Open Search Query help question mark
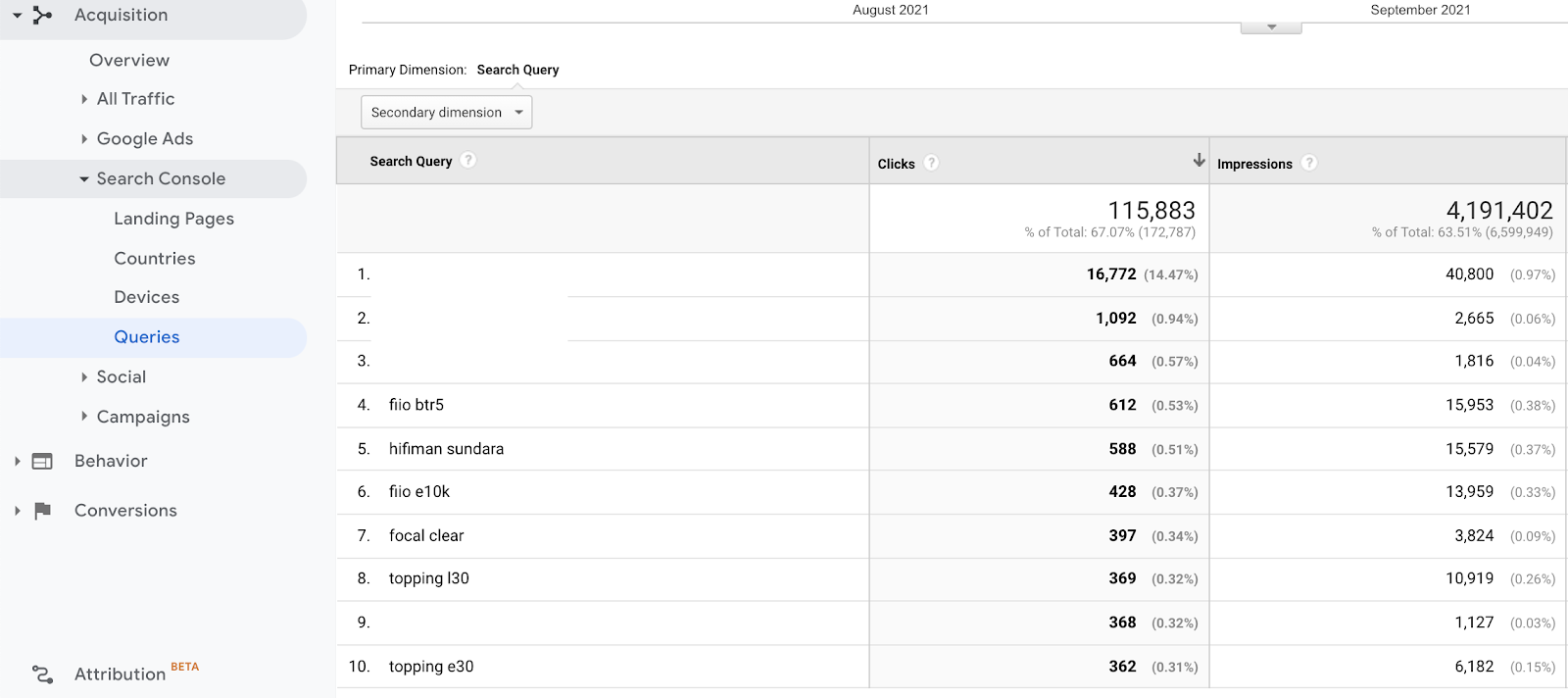Viewport: 1568px width, 698px height. click(468, 160)
